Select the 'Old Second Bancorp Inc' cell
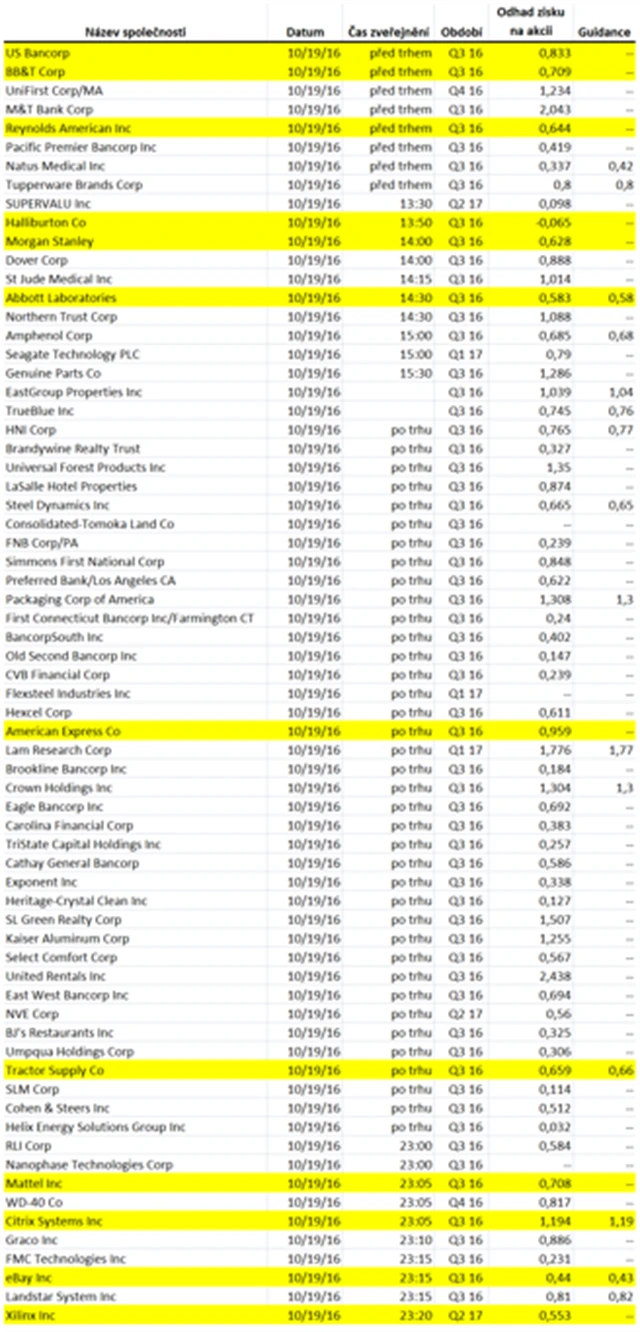Screen dimensions: 640x1332 [134, 656]
